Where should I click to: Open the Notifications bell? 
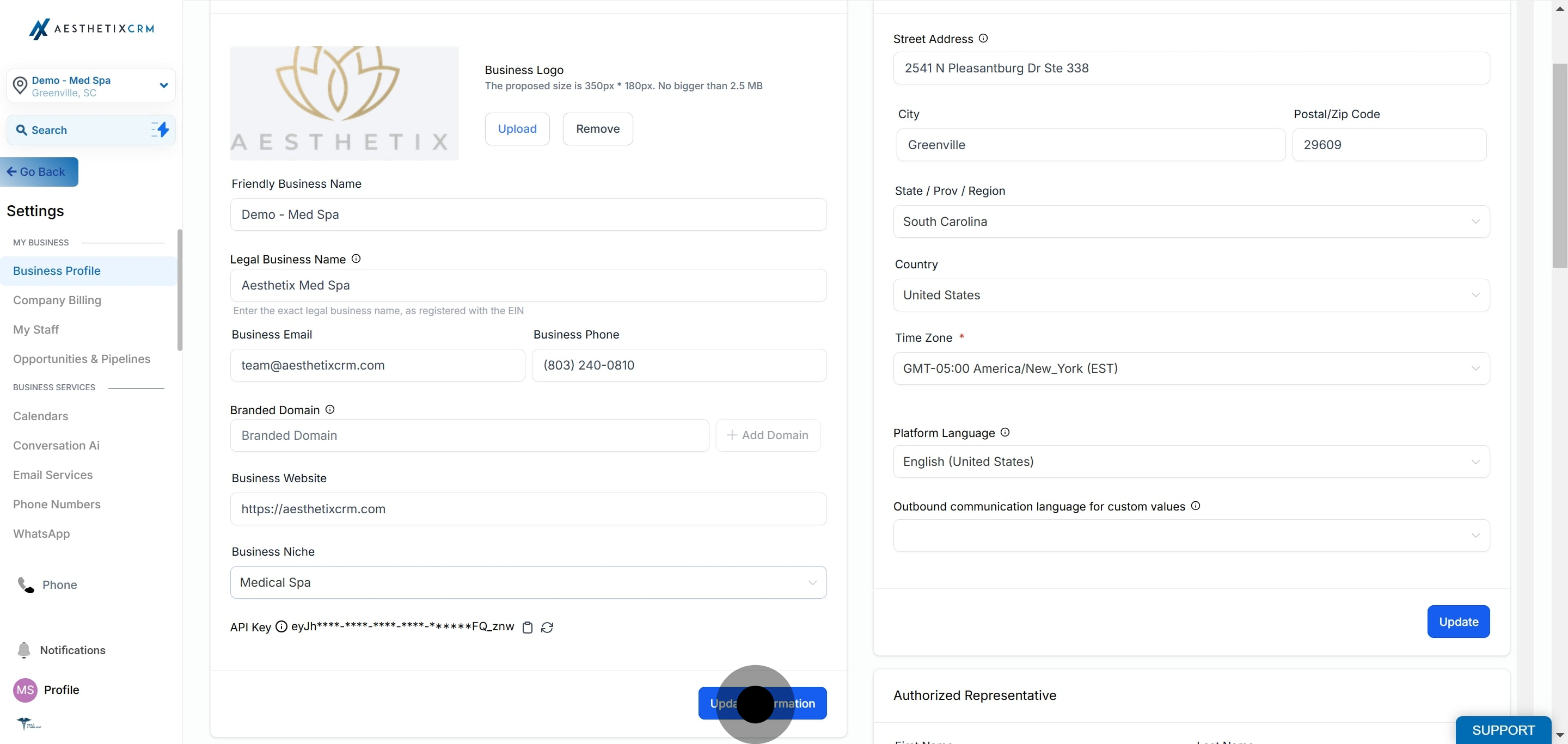click(23, 650)
